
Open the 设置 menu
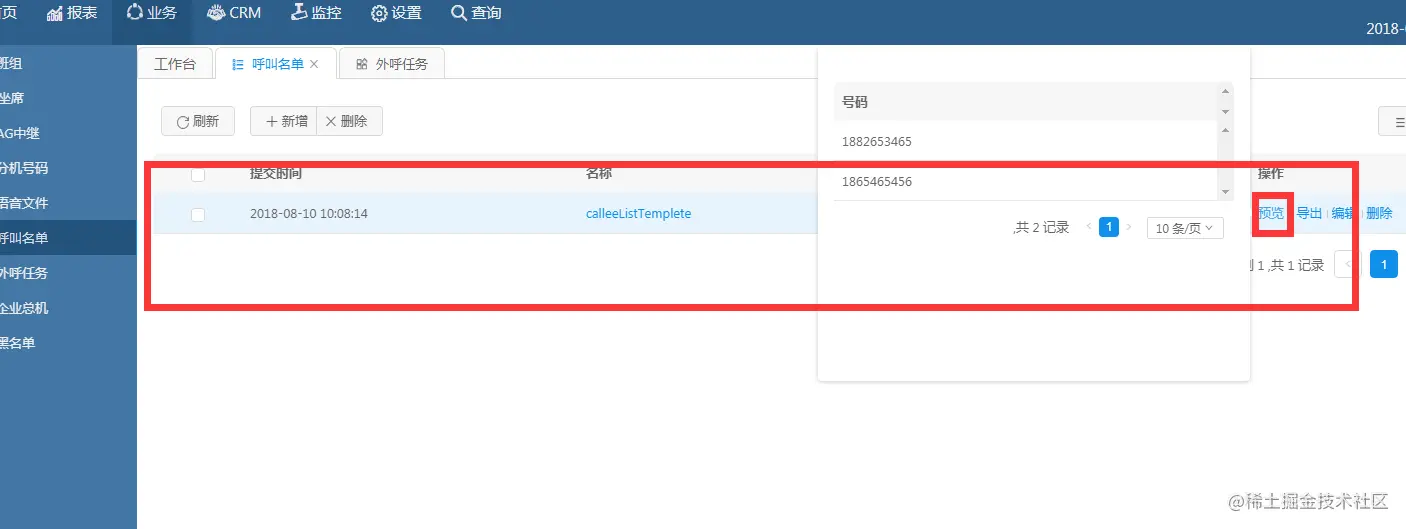click(396, 13)
